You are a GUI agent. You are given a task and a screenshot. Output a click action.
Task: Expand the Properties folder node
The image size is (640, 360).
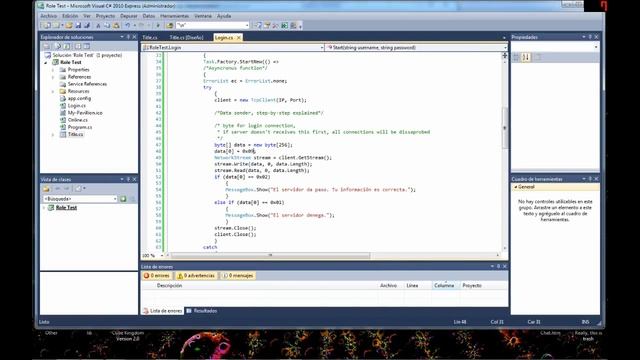point(53,70)
